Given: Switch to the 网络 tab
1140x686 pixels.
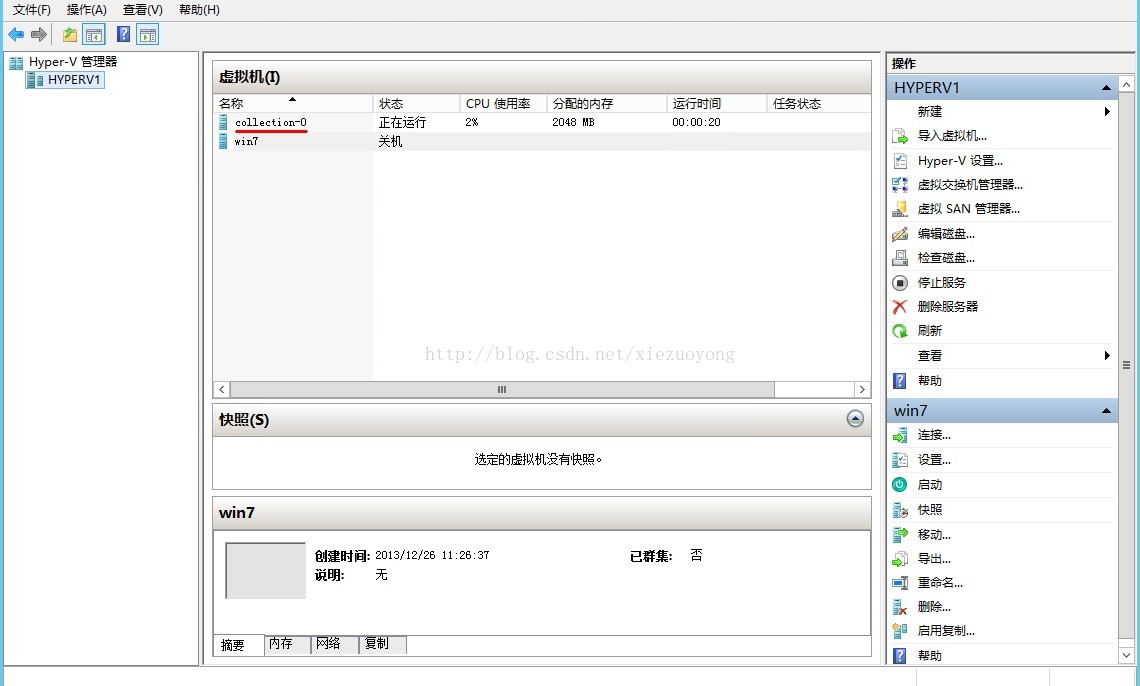Looking at the screenshot, I should (335, 644).
